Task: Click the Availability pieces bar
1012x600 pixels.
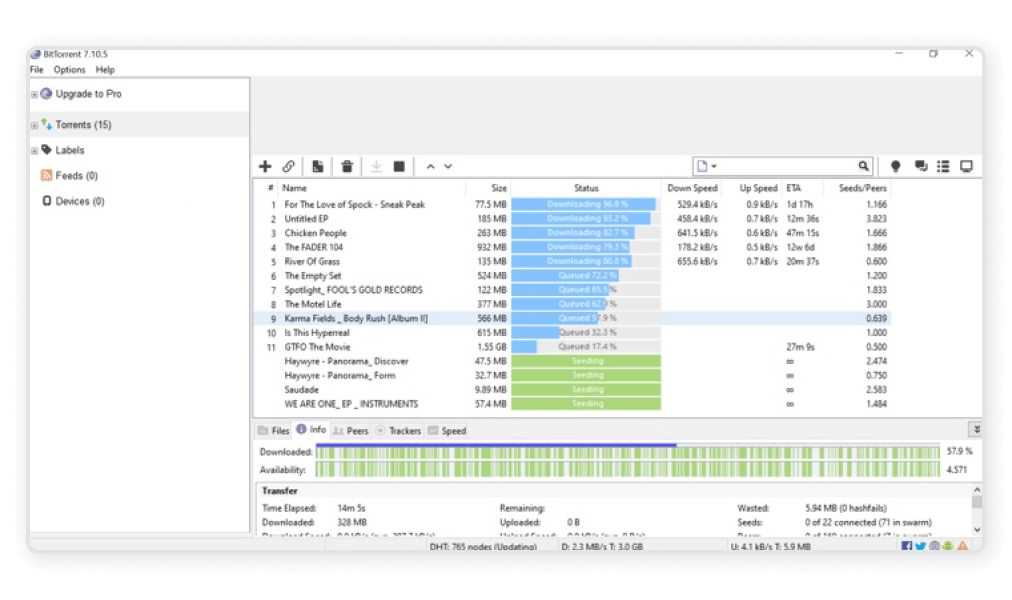Action: [x=627, y=469]
